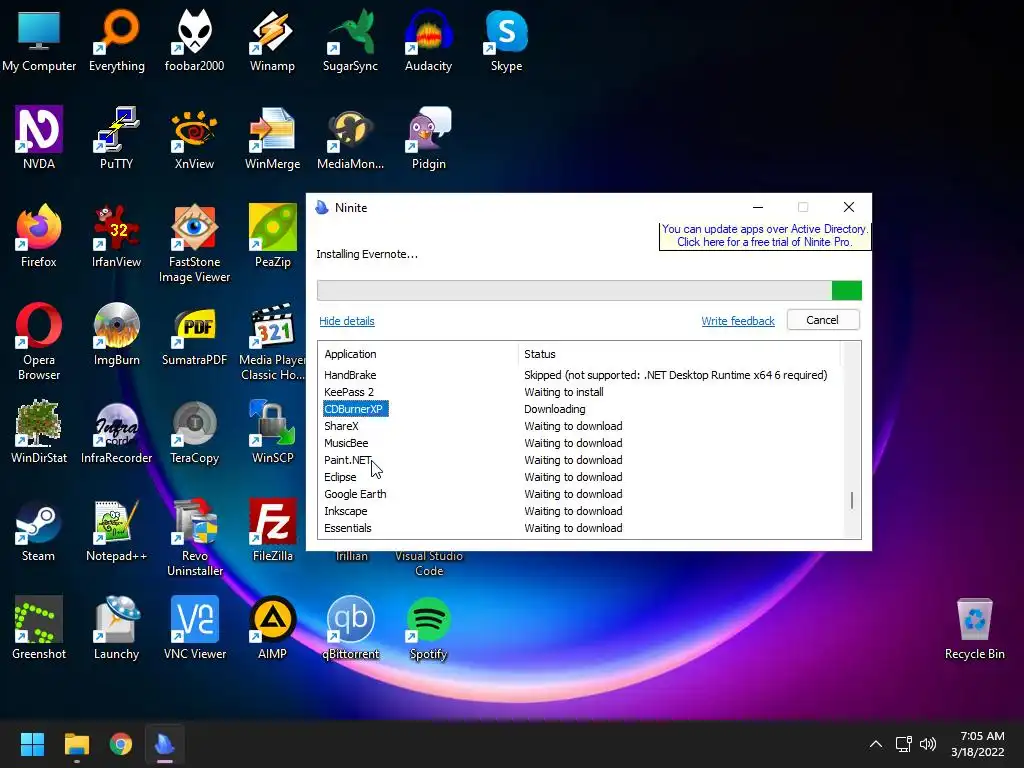Image resolution: width=1024 pixels, height=768 pixels.
Task: Click the Spotify desktop shortcut
Action: coord(428,628)
